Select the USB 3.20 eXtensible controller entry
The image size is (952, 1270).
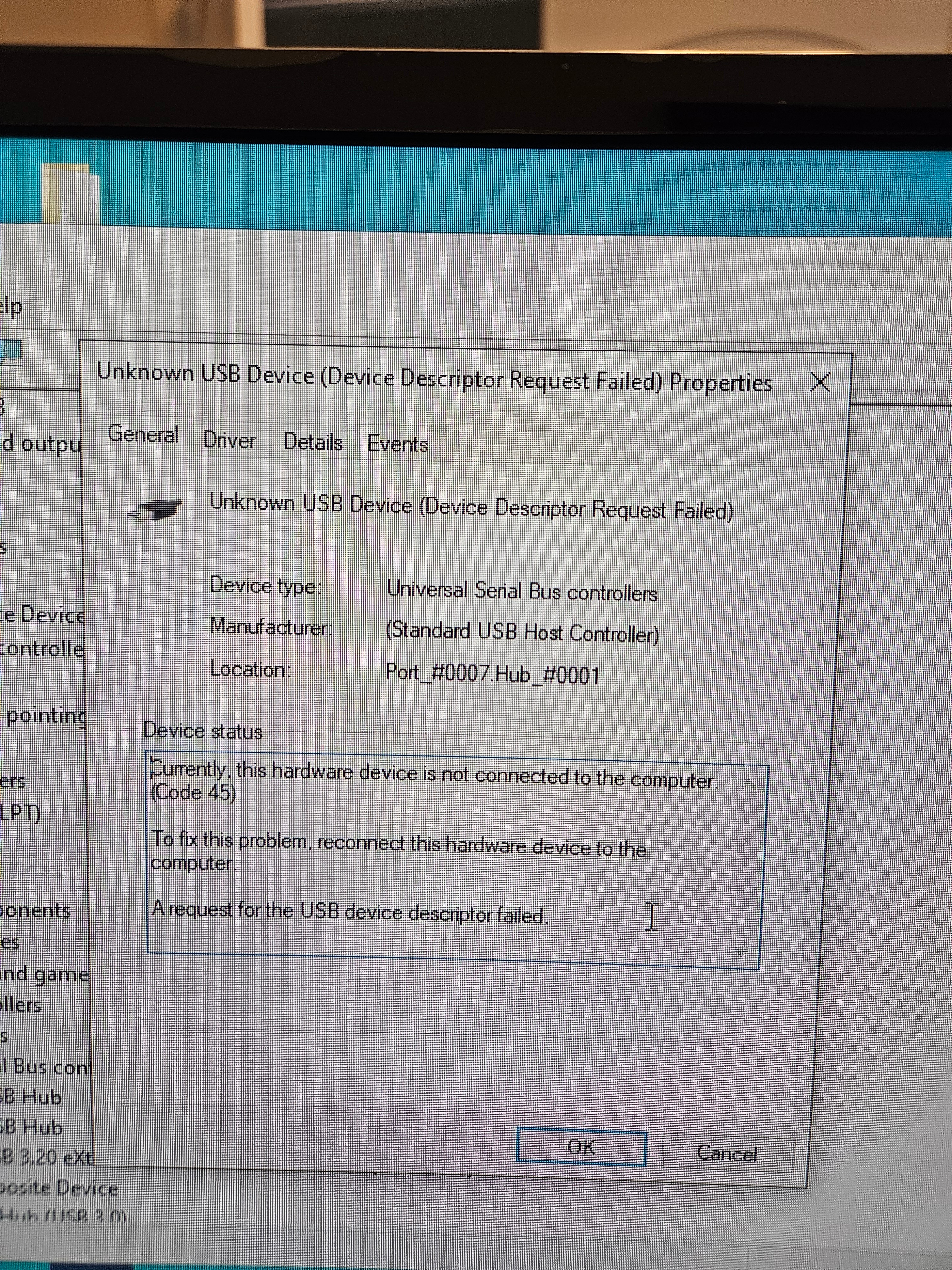coord(46,1158)
